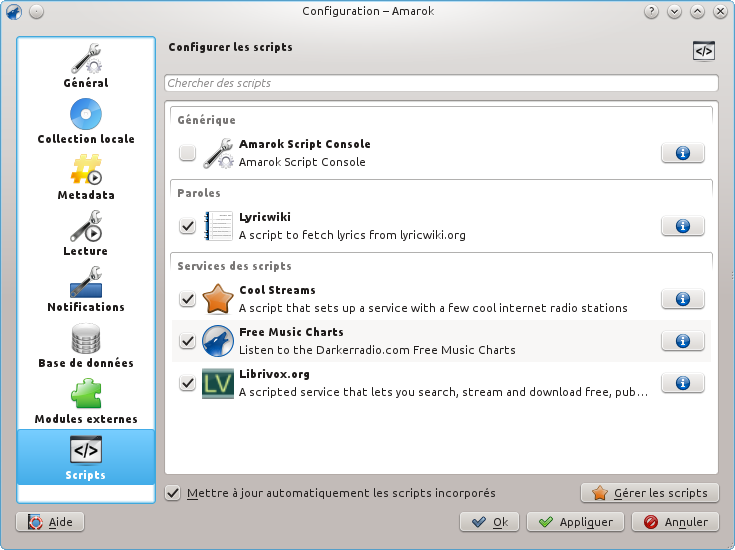The width and height of the screenshot is (735, 550).
Task: Click the Free Music Charts wolf icon
Action: 218,341
